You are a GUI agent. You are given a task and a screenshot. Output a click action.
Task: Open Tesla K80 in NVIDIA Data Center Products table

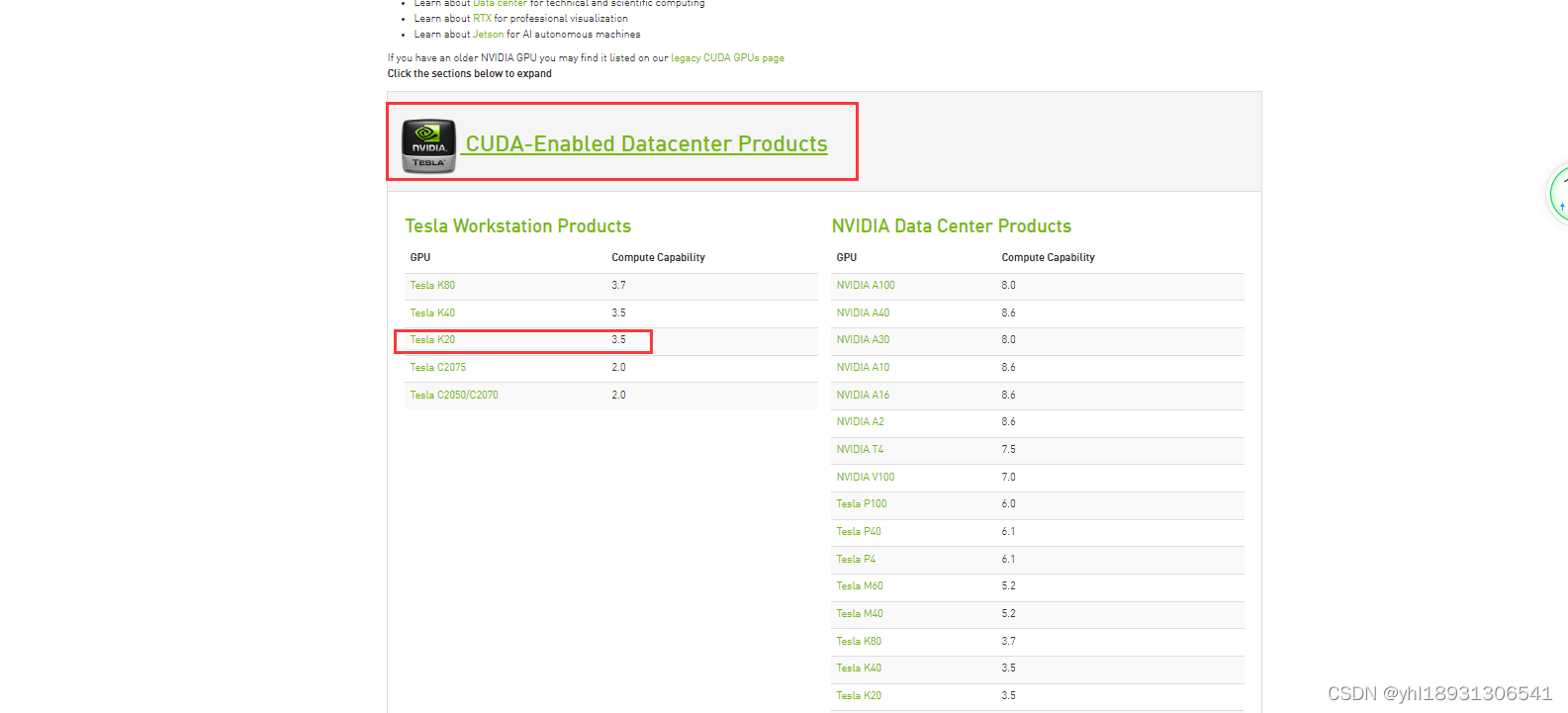coord(859,642)
